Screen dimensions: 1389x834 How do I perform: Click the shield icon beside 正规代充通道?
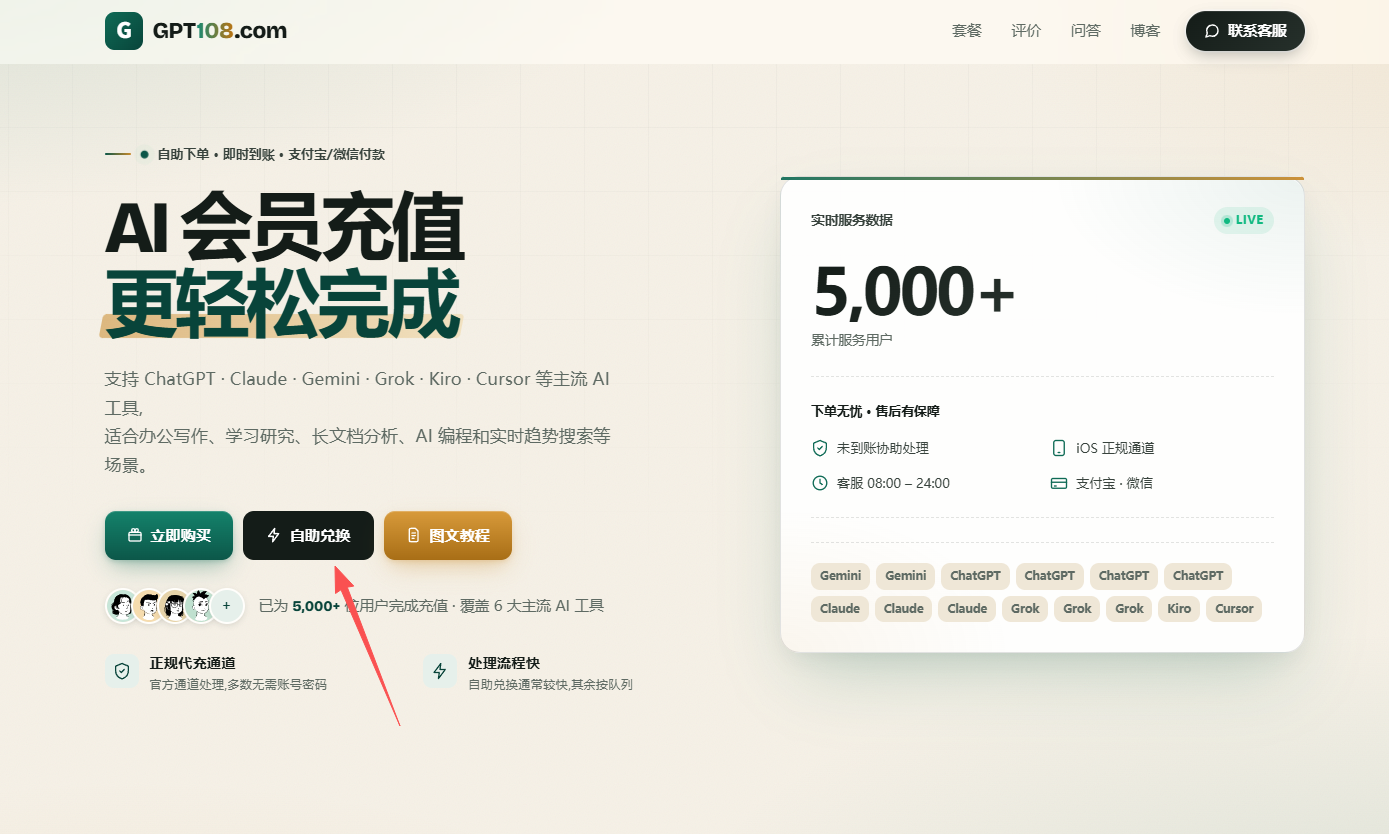[122, 671]
